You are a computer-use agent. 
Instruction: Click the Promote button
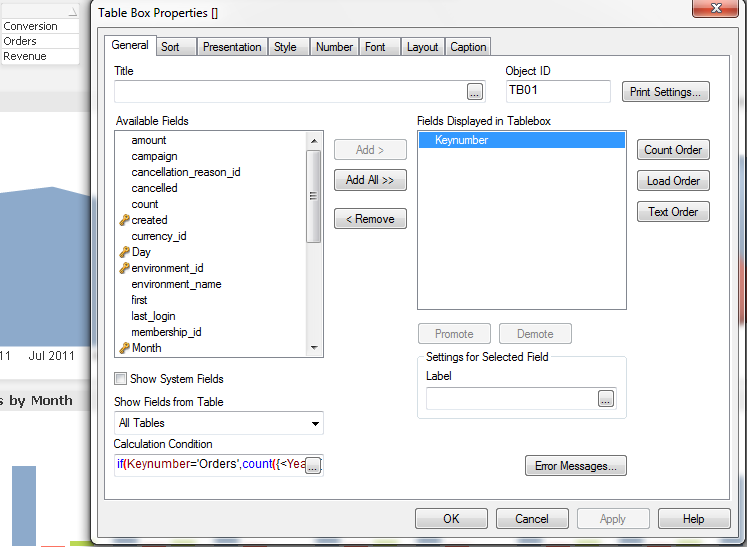[x=454, y=334]
